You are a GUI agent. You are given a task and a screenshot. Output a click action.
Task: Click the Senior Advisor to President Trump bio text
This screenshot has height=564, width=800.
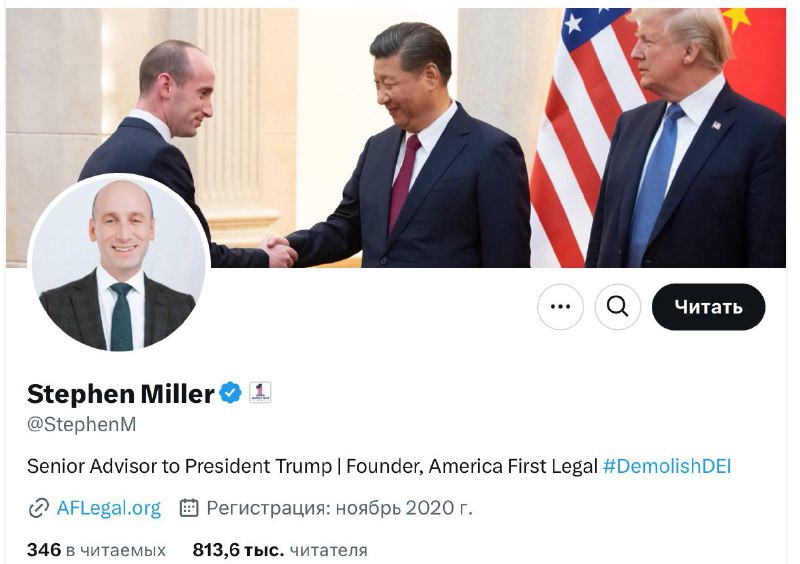pyautogui.click(x=179, y=466)
